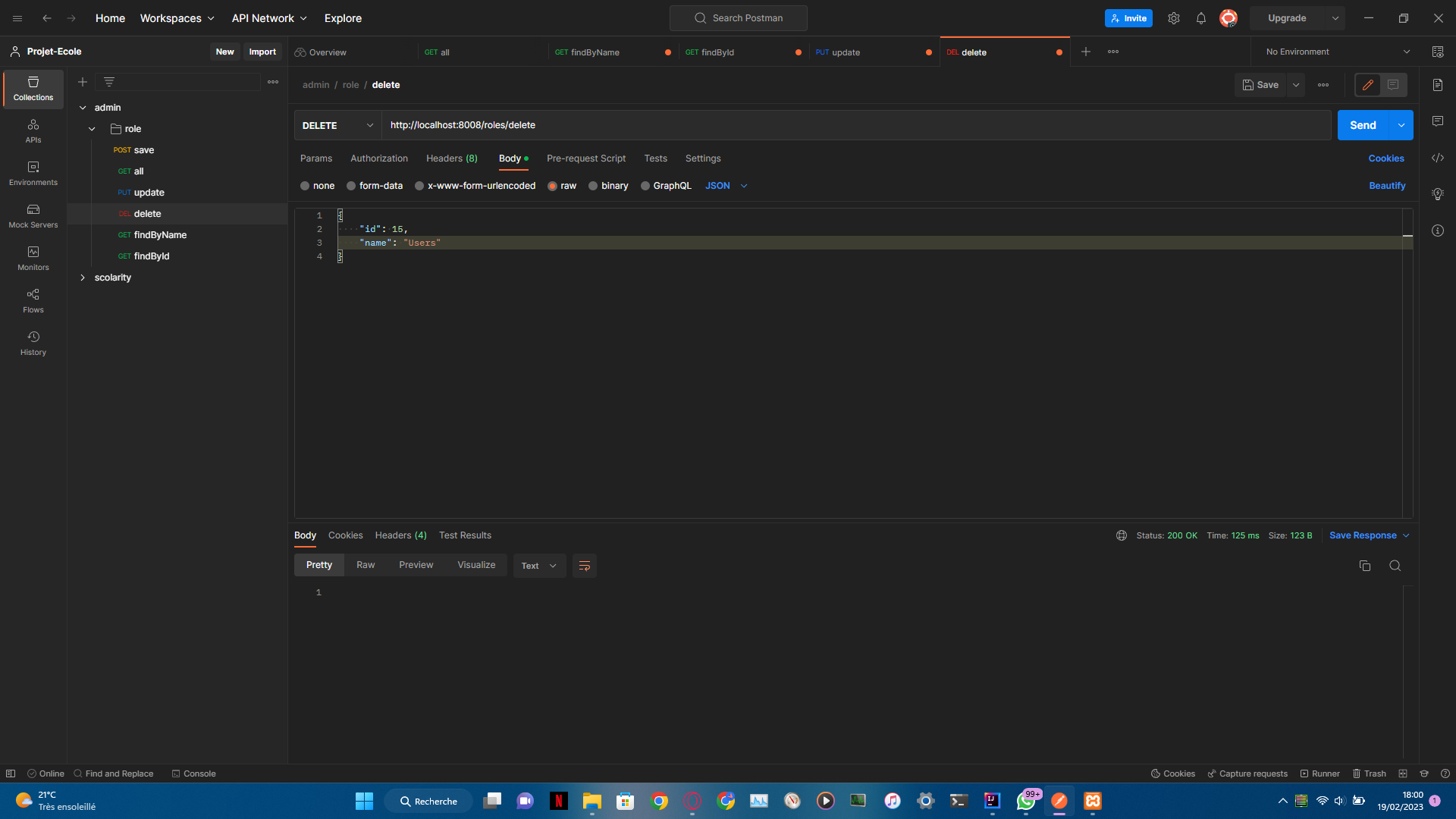Expand the scolarity collection

click(83, 278)
